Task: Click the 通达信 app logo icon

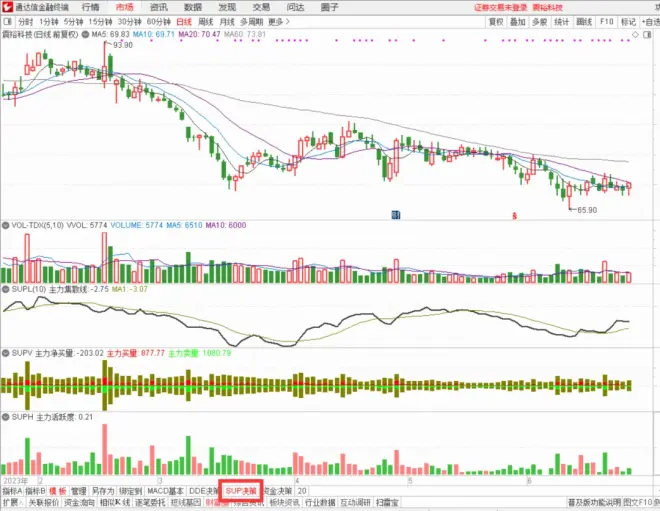Action: (7, 7)
